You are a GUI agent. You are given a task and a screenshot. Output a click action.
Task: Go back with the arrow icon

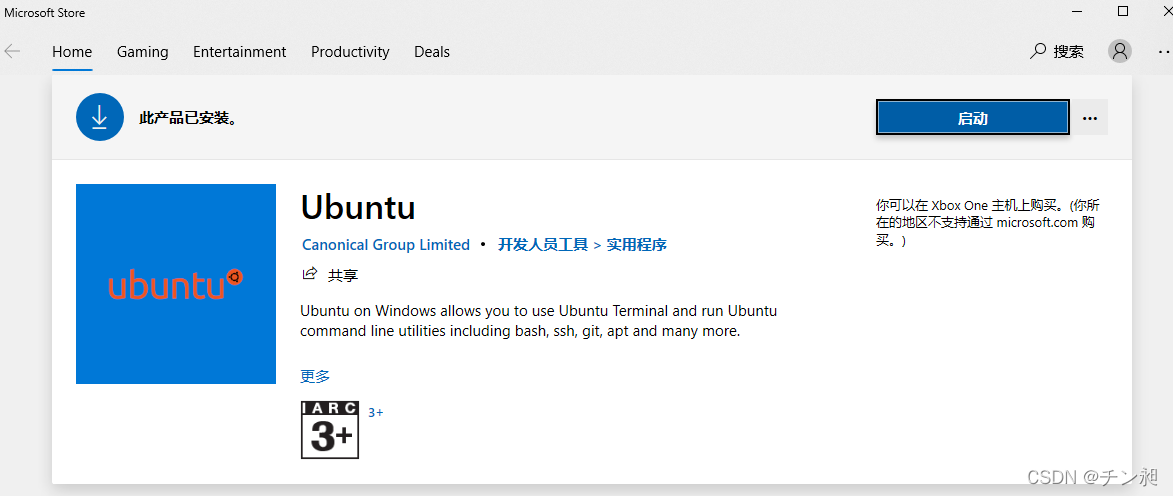click(x=12, y=52)
